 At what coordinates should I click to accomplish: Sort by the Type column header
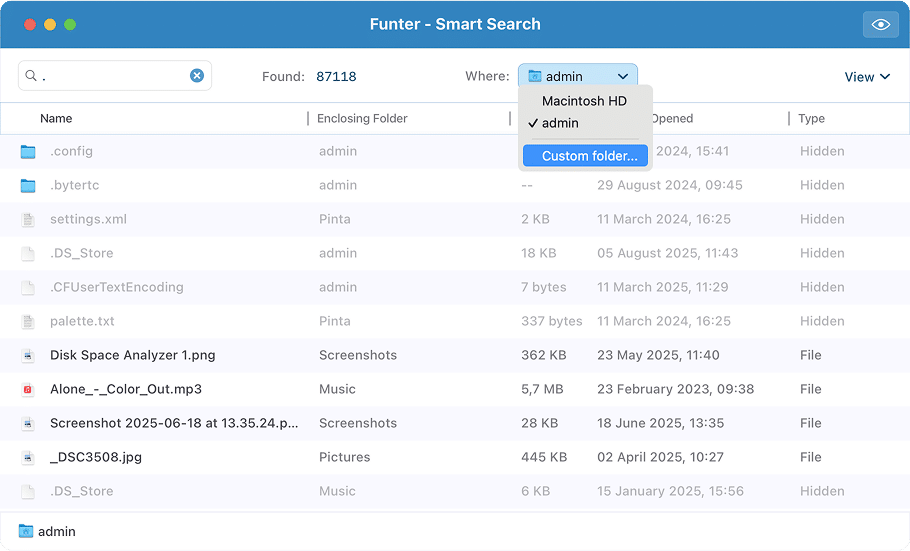coord(811,118)
